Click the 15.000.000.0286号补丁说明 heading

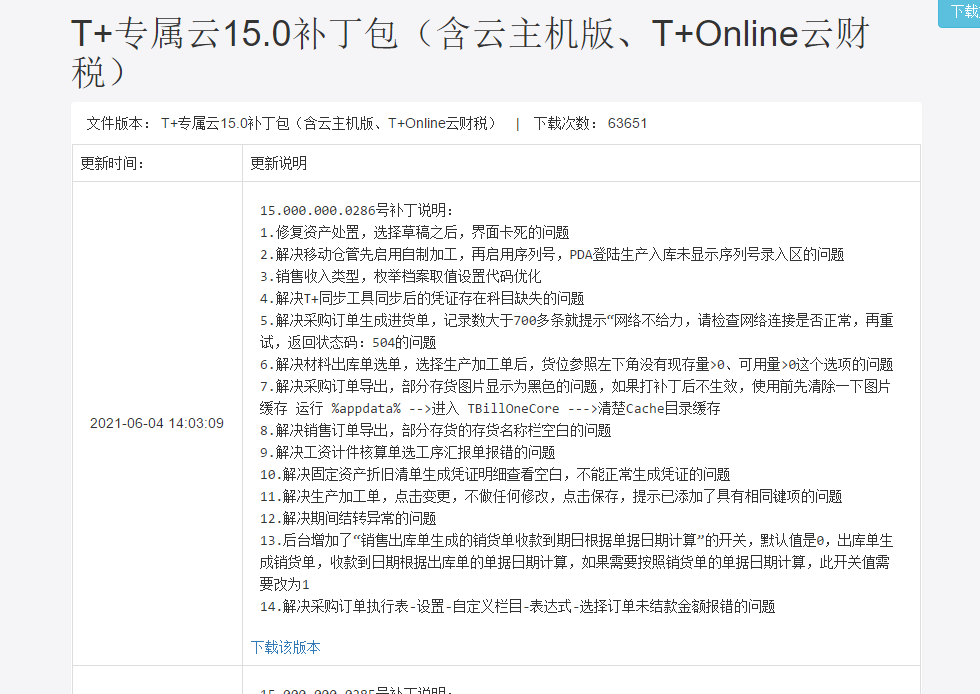[x=356, y=210]
